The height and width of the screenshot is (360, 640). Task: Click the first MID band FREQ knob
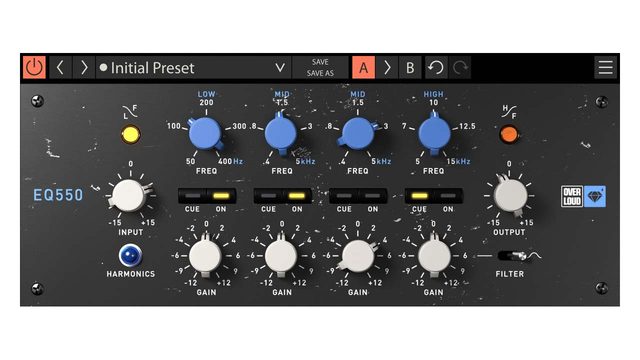(281, 133)
